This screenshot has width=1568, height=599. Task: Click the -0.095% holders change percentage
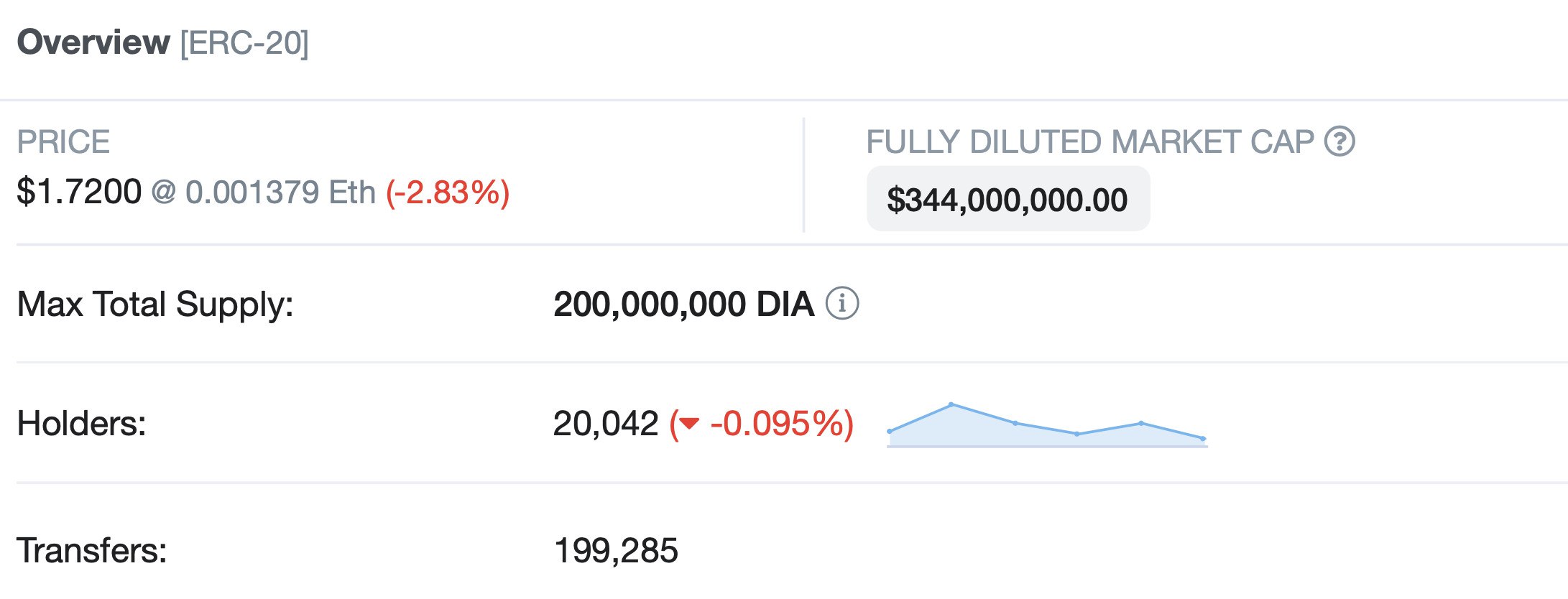(780, 423)
